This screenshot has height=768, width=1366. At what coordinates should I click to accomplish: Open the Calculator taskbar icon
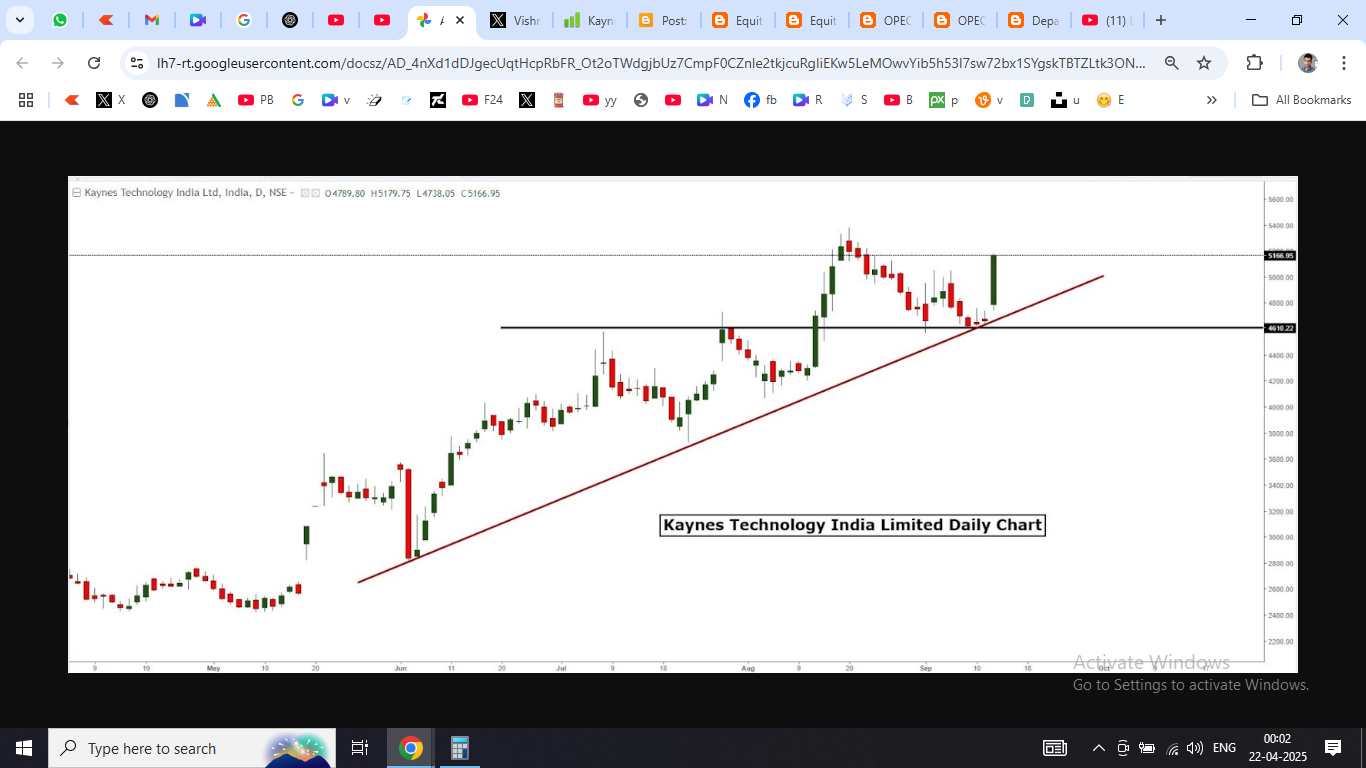[459, 748]
